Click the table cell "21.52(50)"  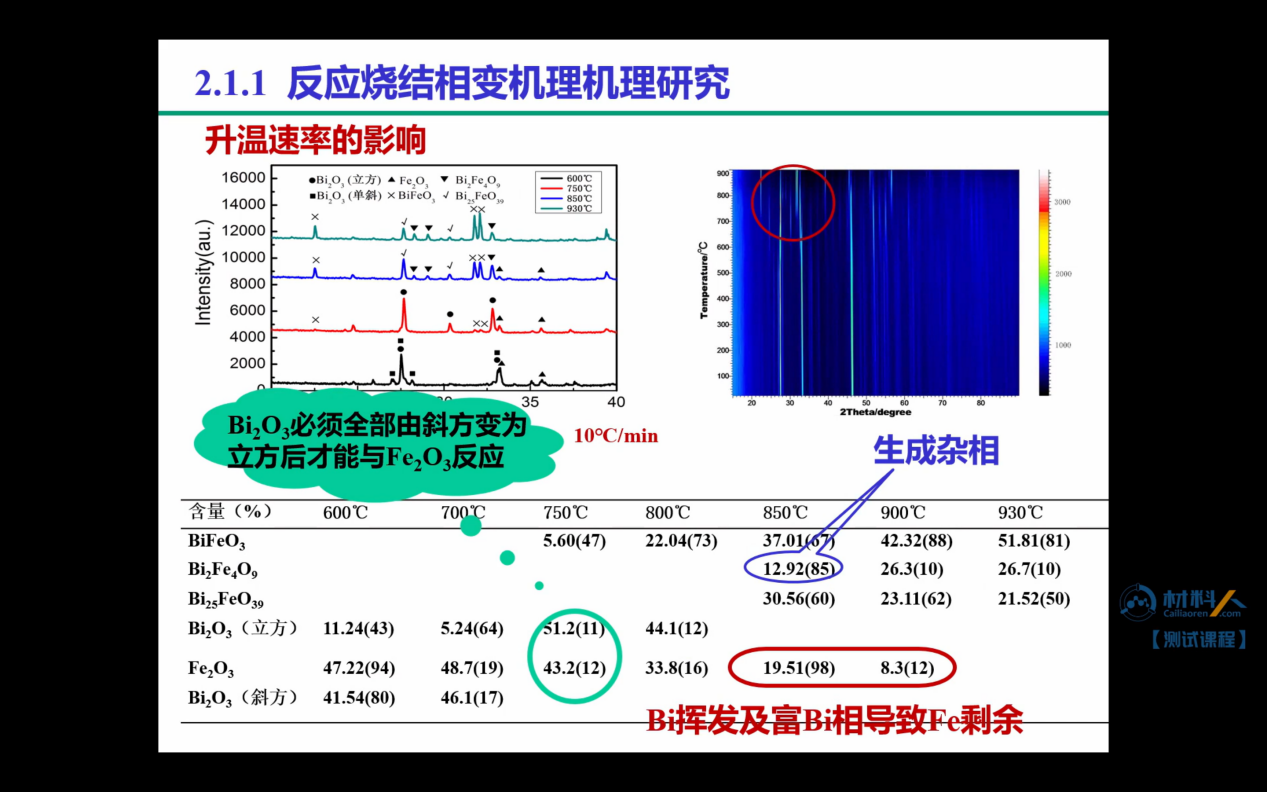coord(1034,599)
